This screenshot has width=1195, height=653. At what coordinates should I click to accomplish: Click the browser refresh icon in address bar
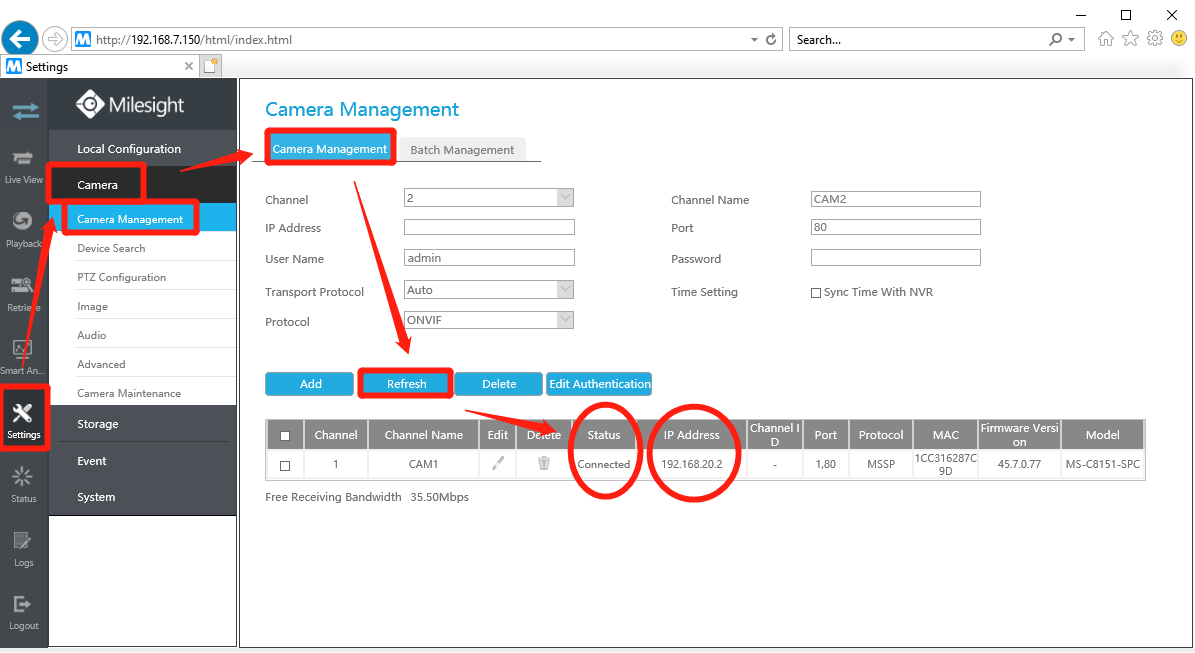(x=771, y=39)
